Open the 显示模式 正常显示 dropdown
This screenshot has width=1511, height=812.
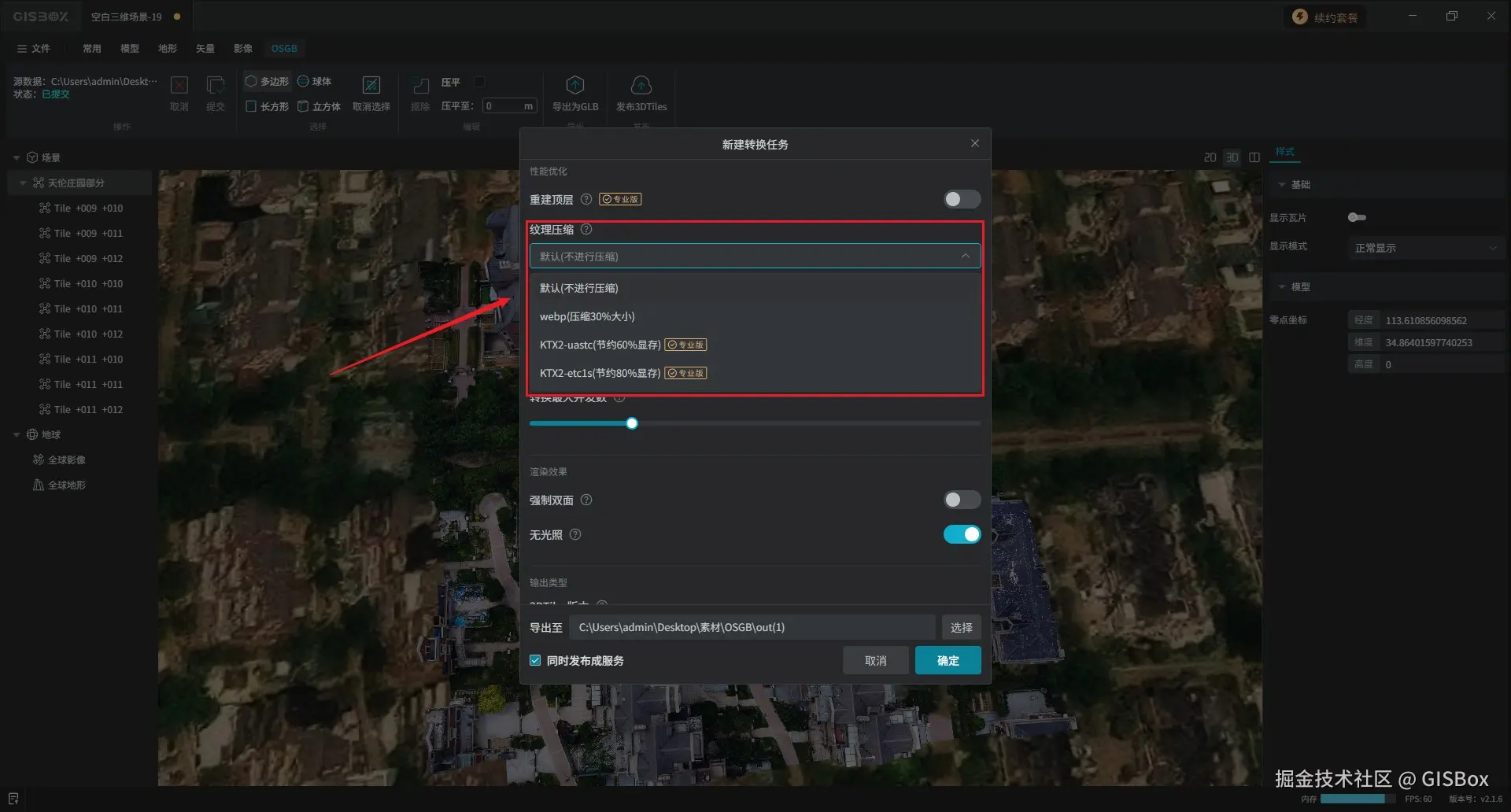tap(1425, 248)
